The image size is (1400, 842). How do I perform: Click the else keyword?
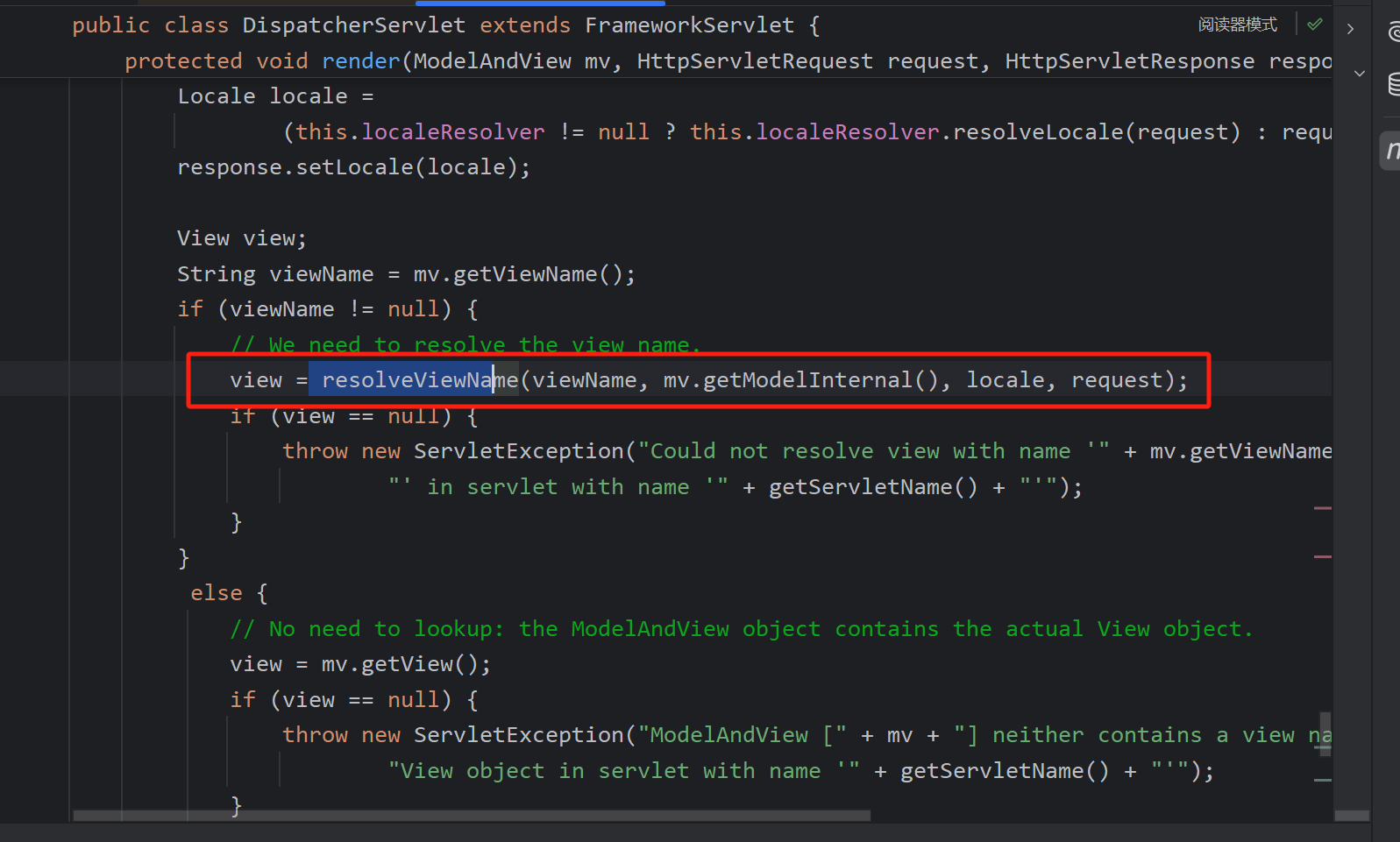point(217,593)
